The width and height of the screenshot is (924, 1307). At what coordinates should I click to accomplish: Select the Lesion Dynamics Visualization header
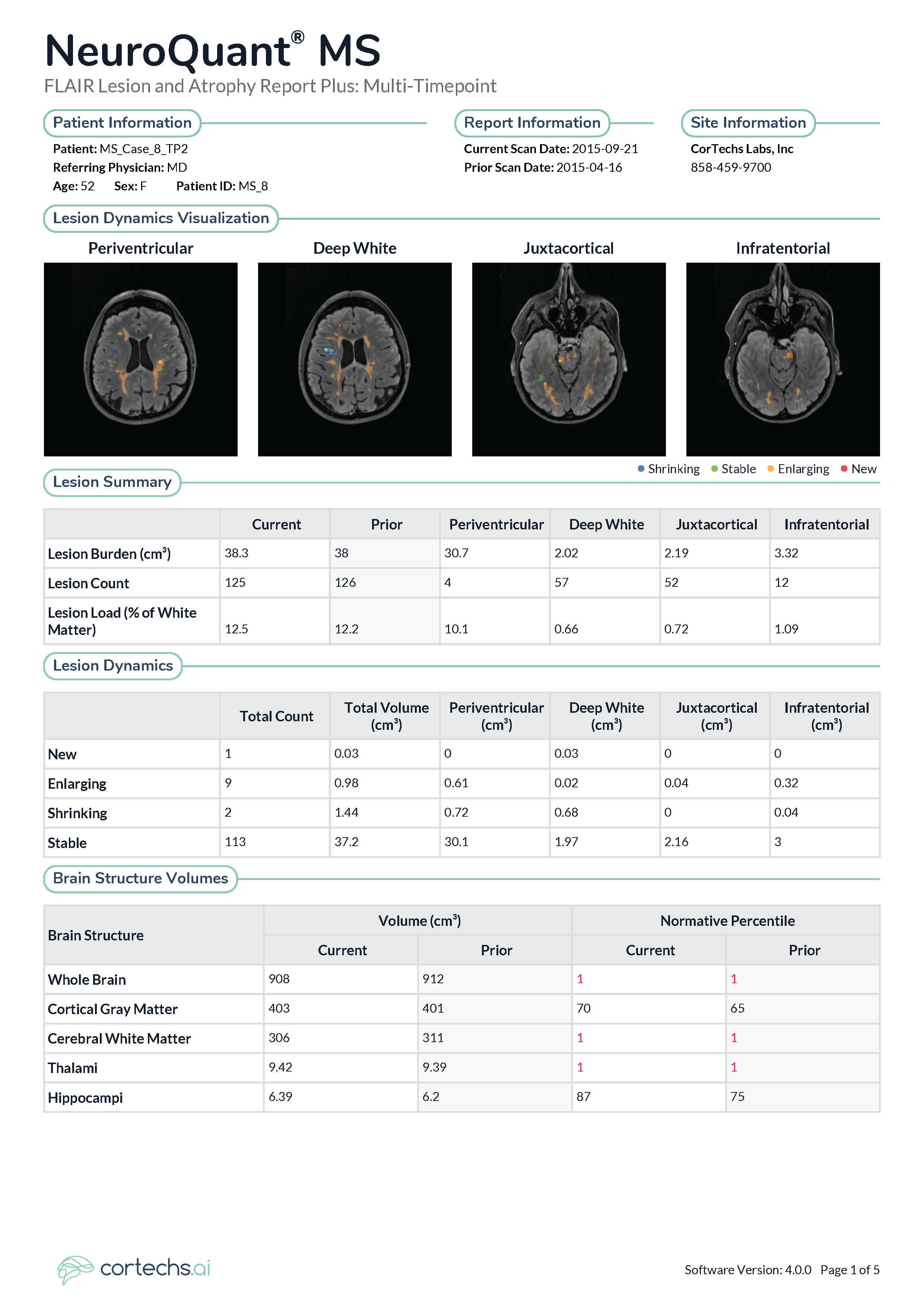[x=161, y=219]
